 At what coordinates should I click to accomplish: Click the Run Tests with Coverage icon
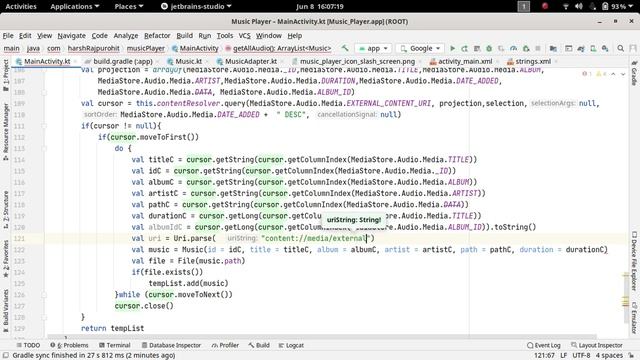(501, 48)
